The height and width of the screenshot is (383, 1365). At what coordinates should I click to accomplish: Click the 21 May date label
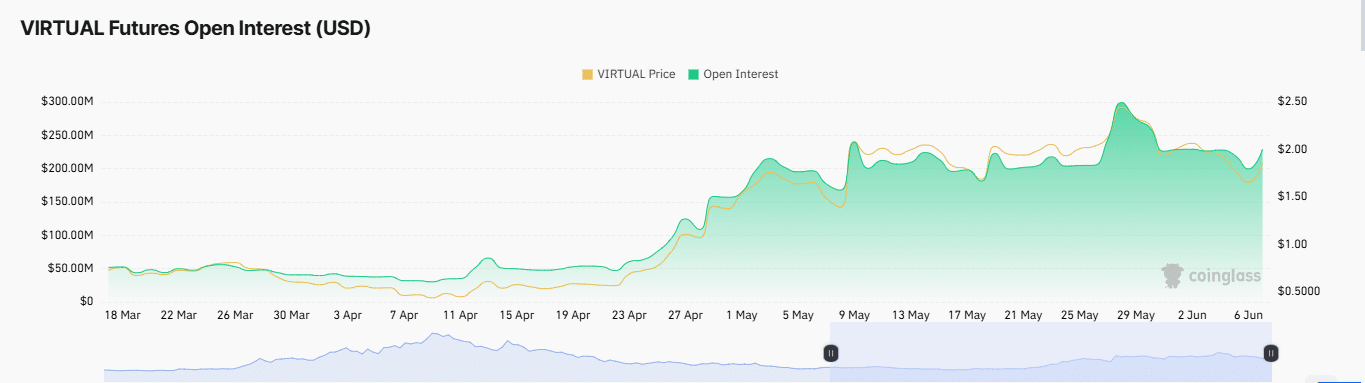[x=1023, y=315]
